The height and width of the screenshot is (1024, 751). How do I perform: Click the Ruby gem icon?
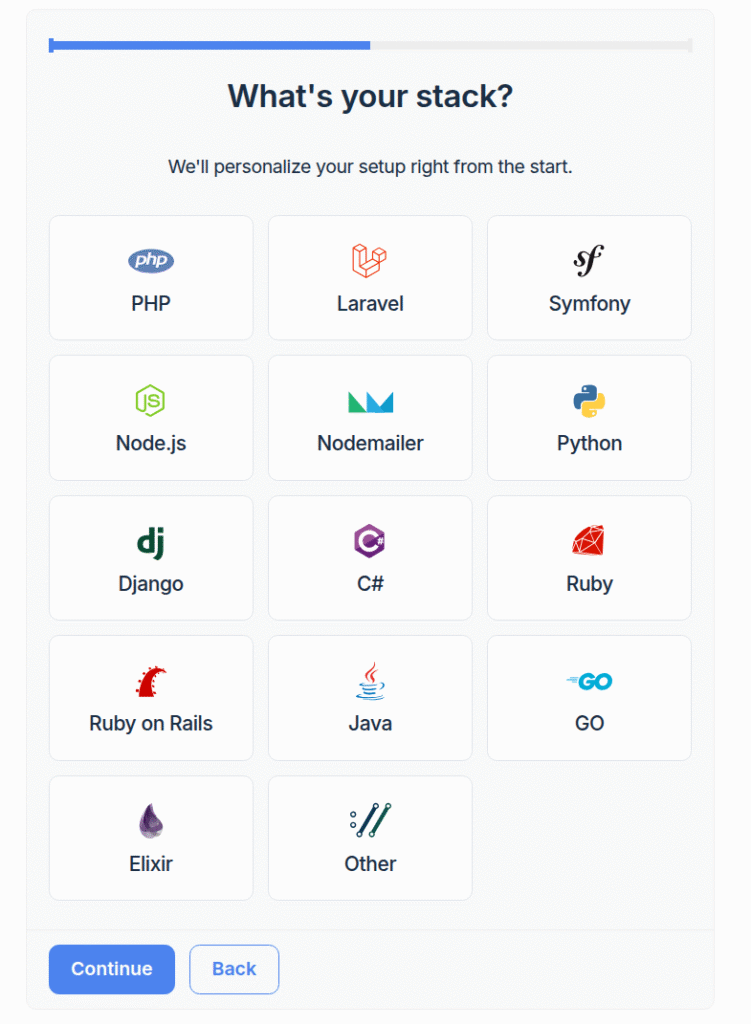[x=588, y=540]
